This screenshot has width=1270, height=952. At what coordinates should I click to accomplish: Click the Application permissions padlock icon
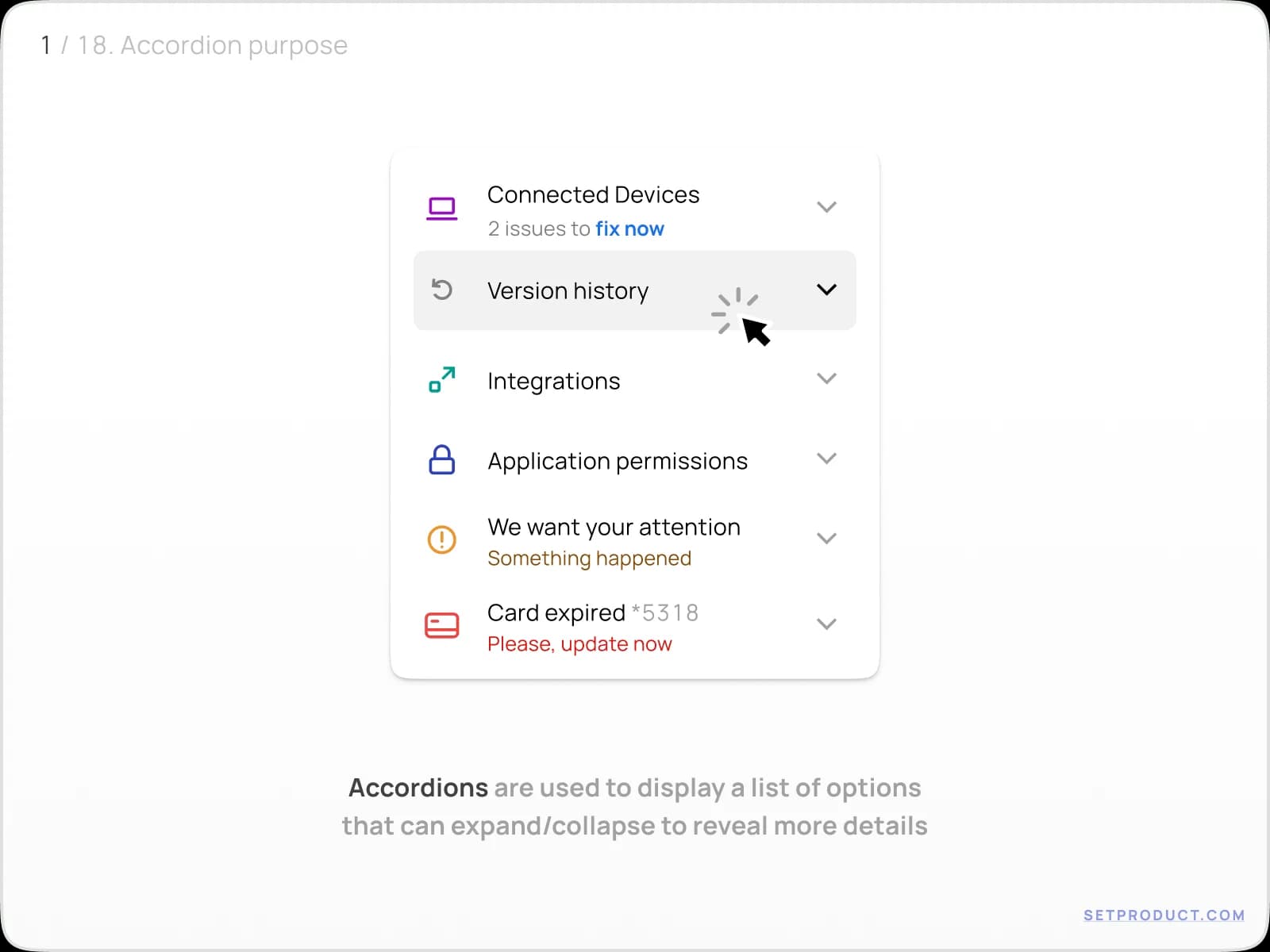click(441, 460)
